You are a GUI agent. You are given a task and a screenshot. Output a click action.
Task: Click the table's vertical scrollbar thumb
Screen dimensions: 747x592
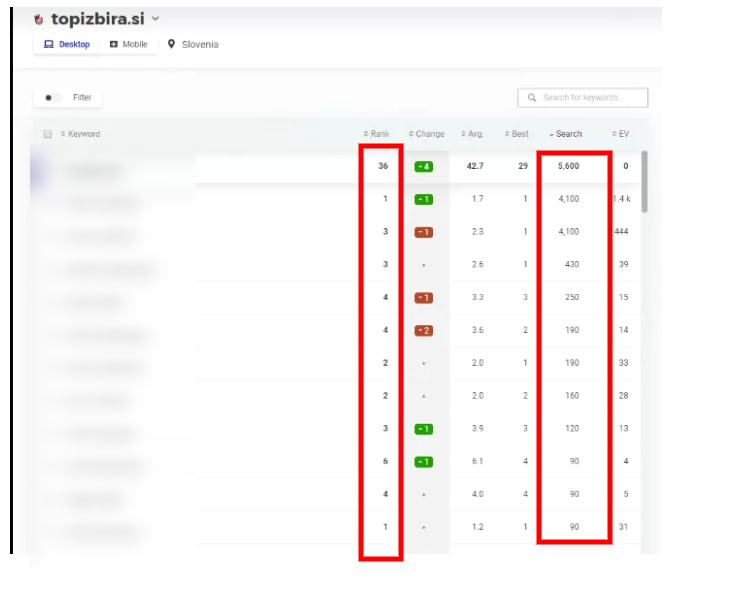pyautogui.click(x=645, y=181)
